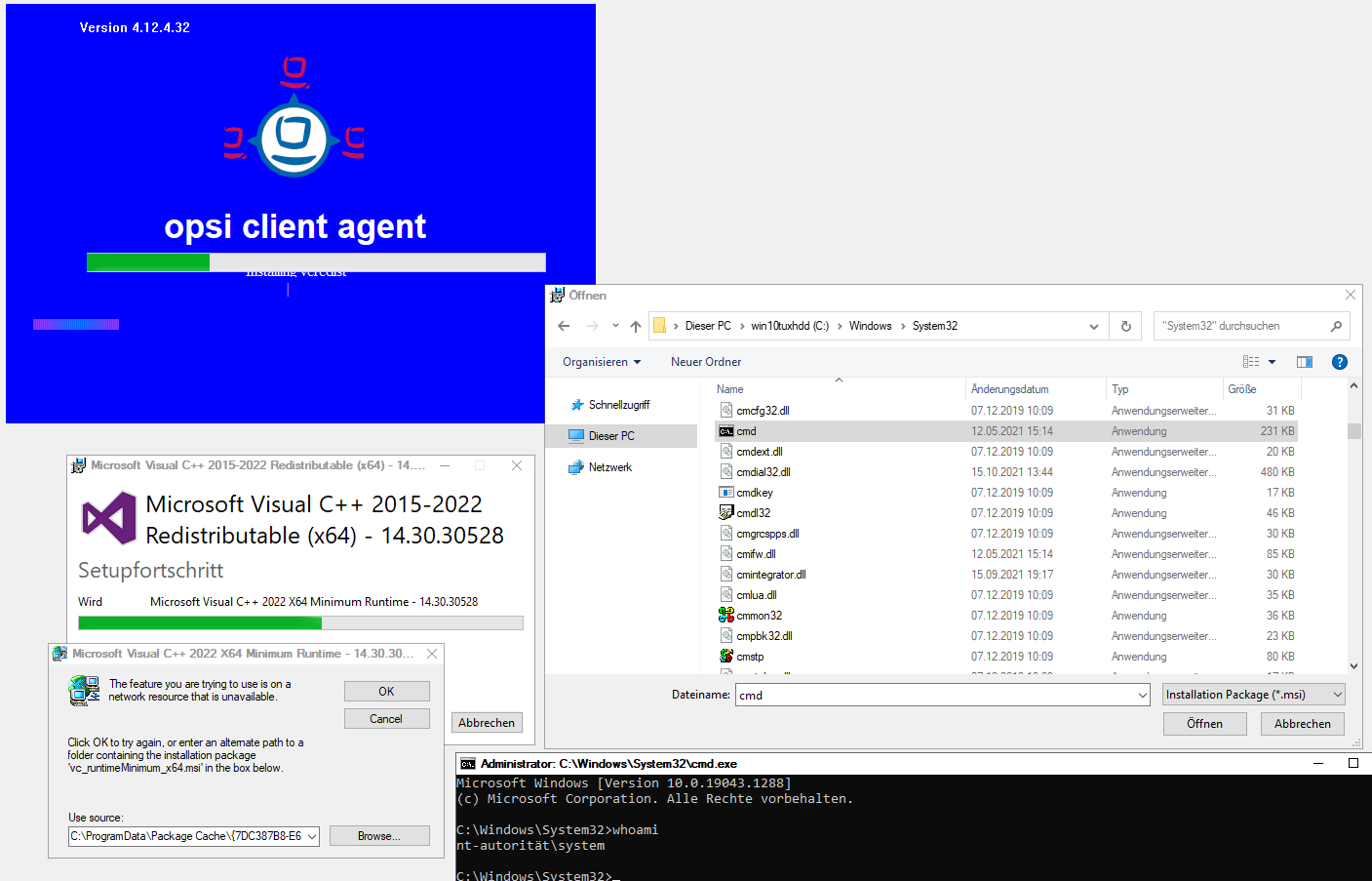Sort files by Änderungsdatum column header
The height and width of the screenshot is (881, 1372).
click(1010, 389)
